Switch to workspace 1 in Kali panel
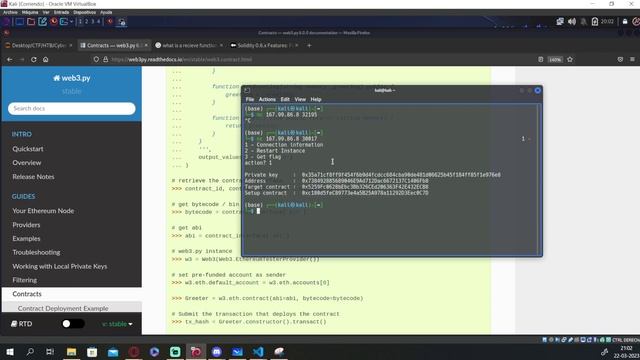640x360 pixels. 80,22
